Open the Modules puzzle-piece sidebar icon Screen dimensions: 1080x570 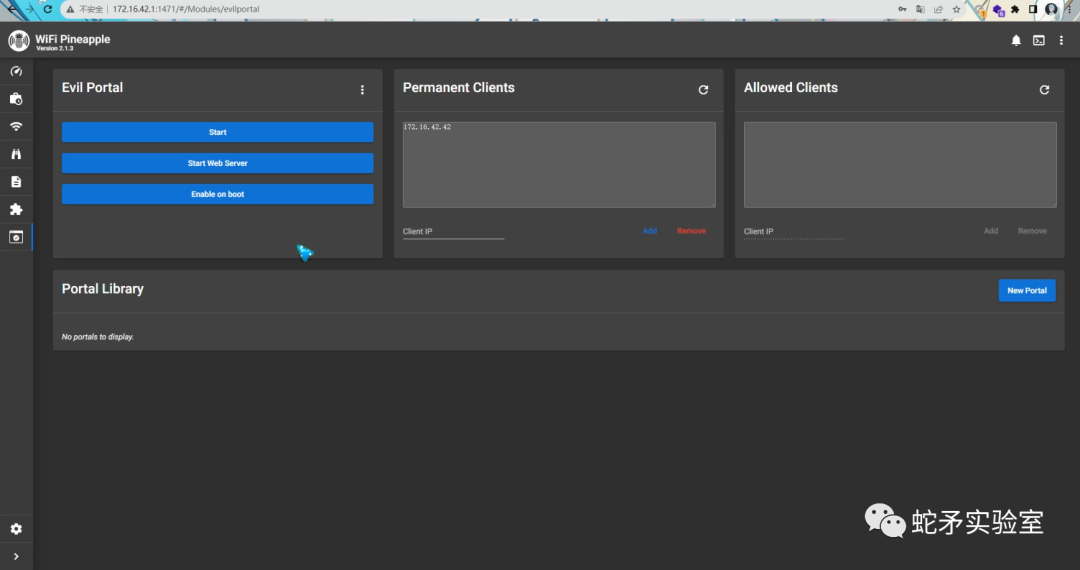coord(16,209)
